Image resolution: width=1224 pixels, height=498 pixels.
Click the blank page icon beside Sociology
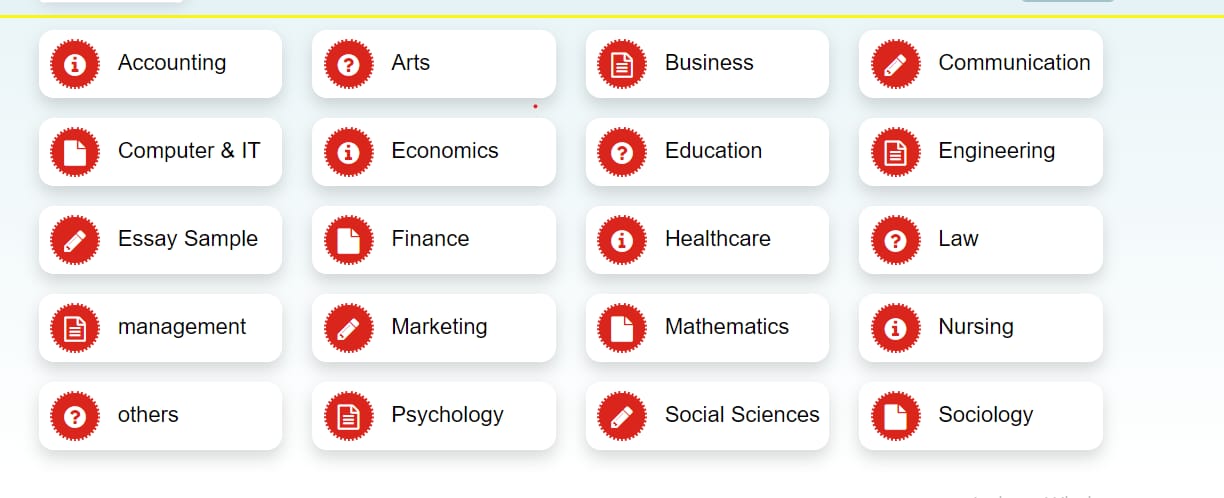[895, 416]
